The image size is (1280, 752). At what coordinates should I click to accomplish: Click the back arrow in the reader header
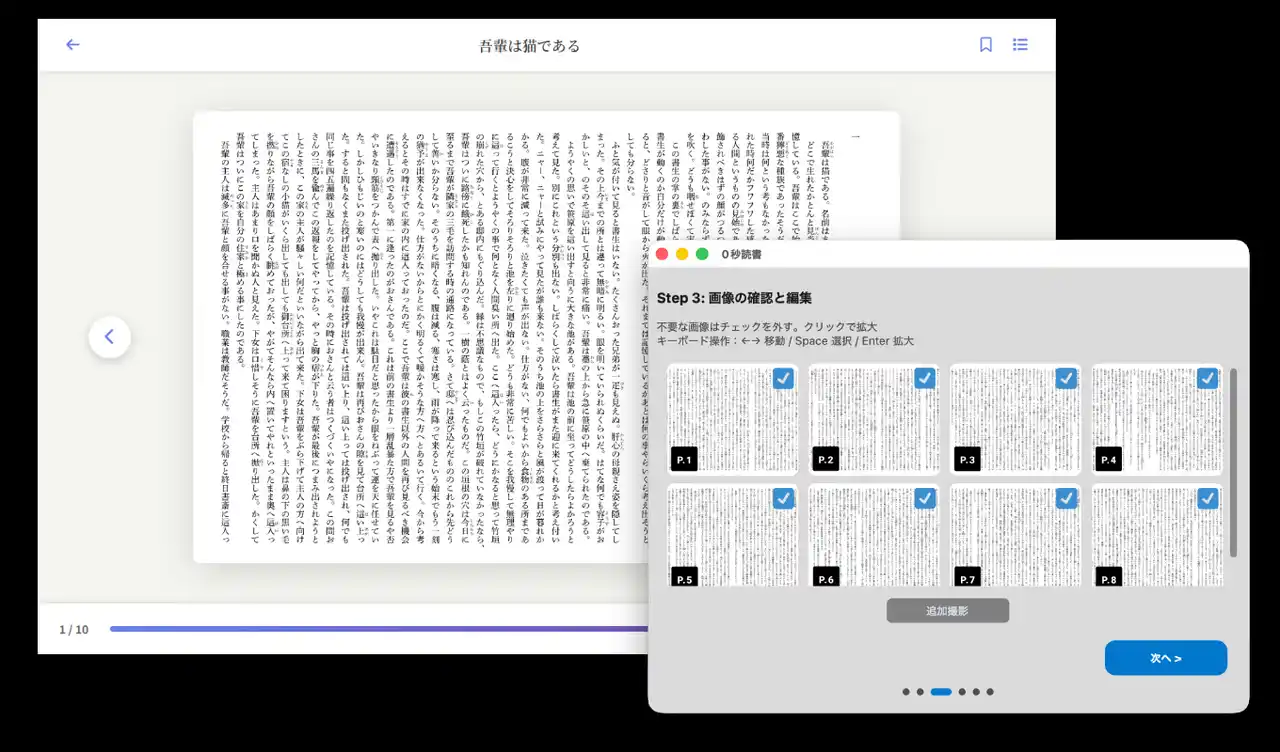click(x=73, y=45)
